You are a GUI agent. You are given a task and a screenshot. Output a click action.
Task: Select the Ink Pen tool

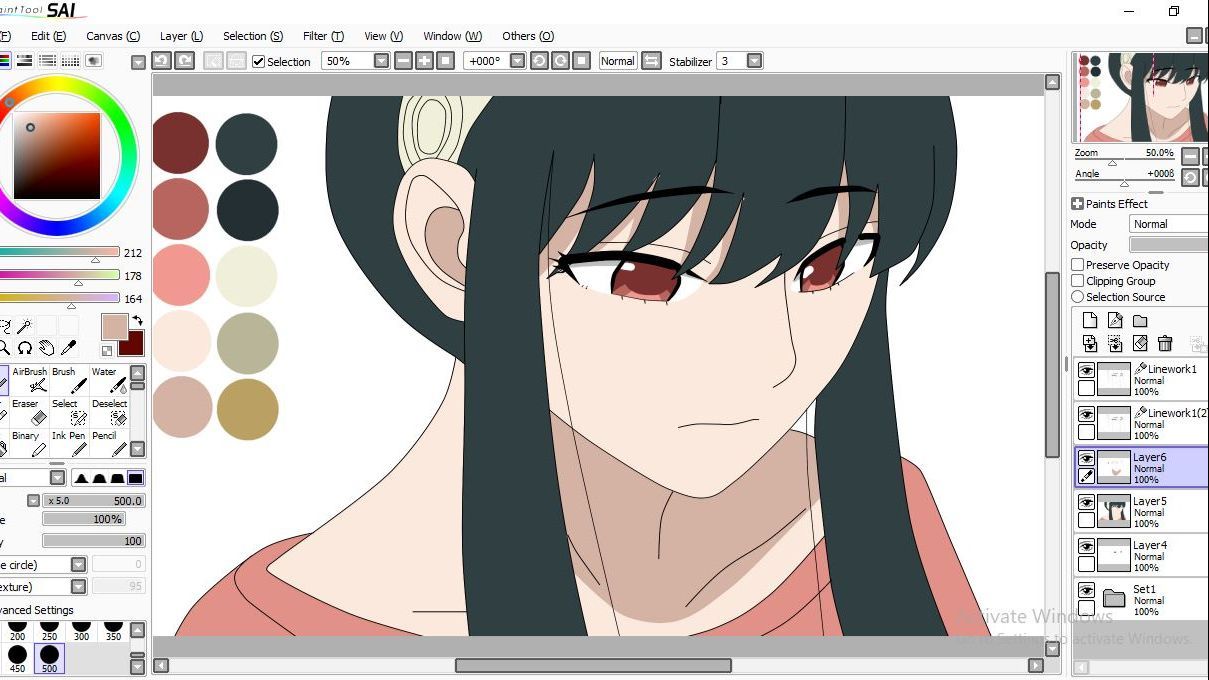tap(69, 444)
